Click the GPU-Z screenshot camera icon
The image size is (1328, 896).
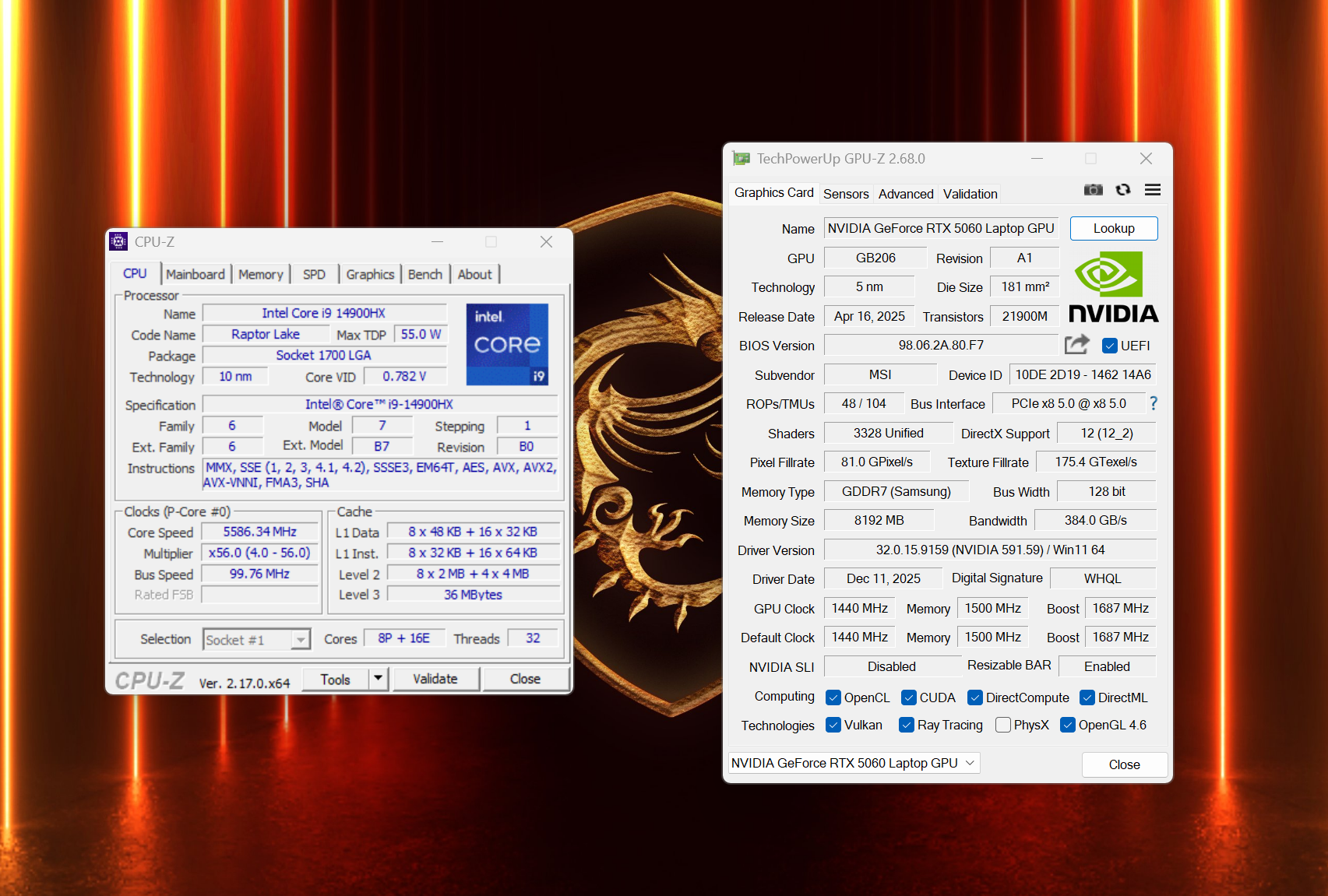coord(1093,190)
